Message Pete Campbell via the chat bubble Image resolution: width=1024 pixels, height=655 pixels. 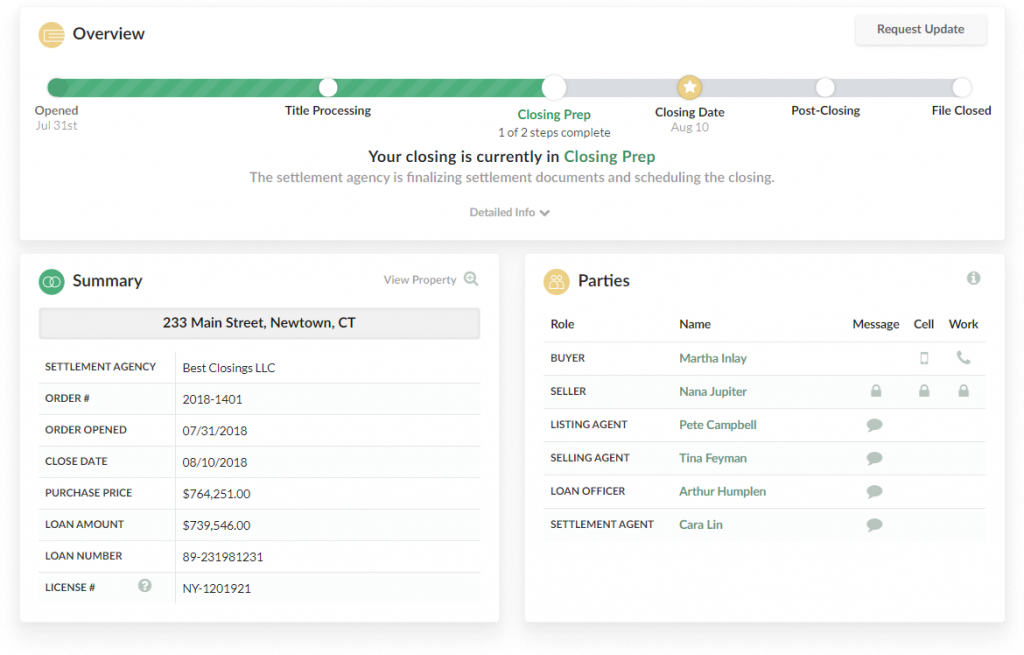point(875,424)
